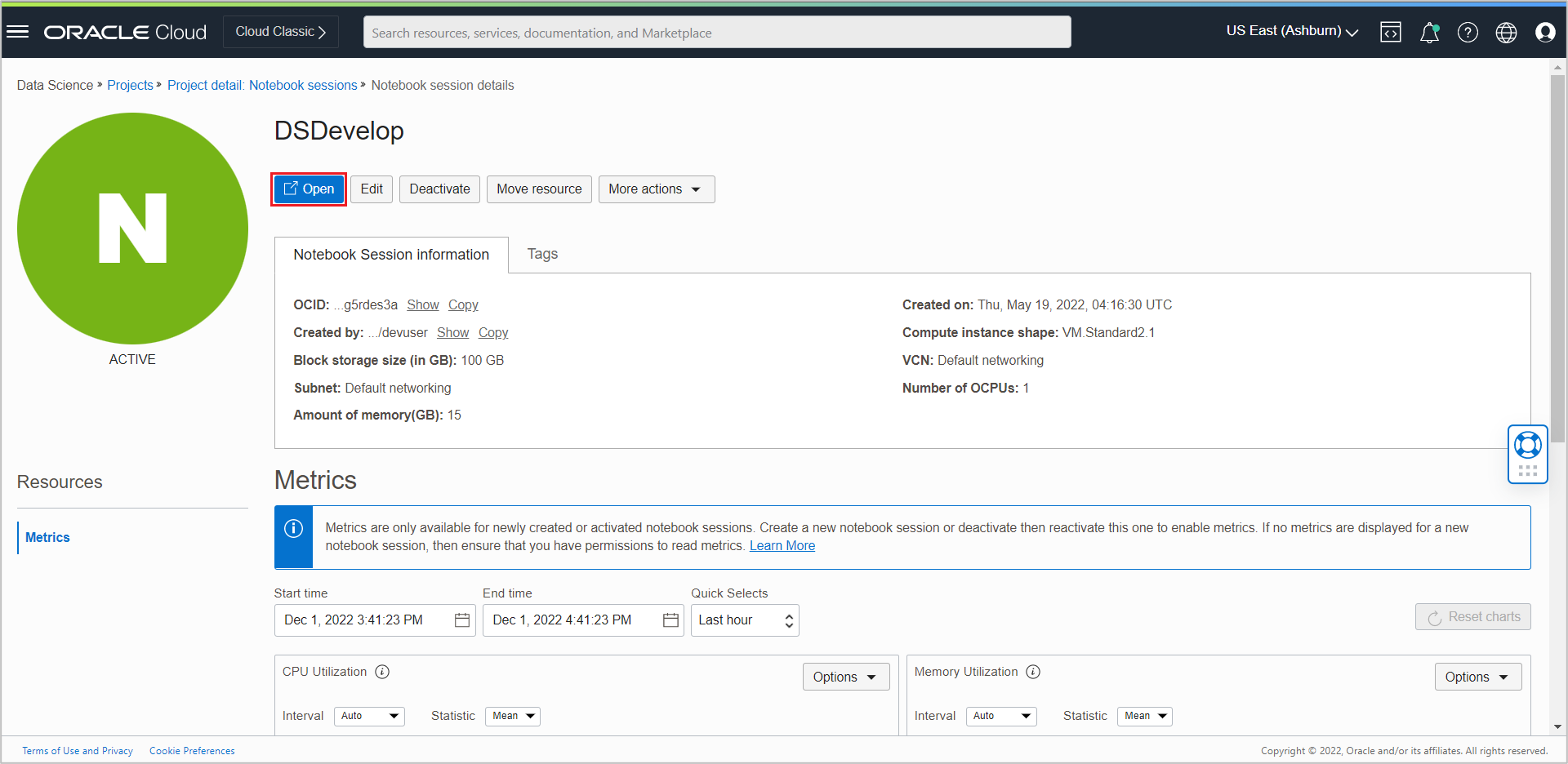View the CPU Utilization info tooltip icon
1568x764 pixels.
click(381, 672)
